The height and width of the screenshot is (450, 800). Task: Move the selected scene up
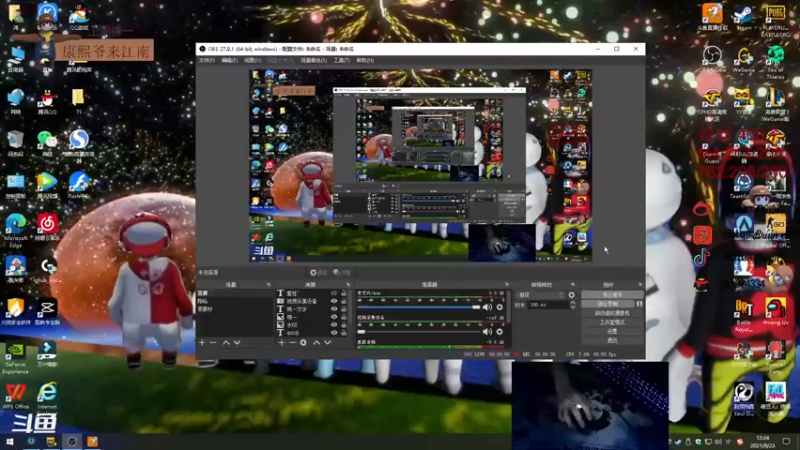[x=226, y=343]
